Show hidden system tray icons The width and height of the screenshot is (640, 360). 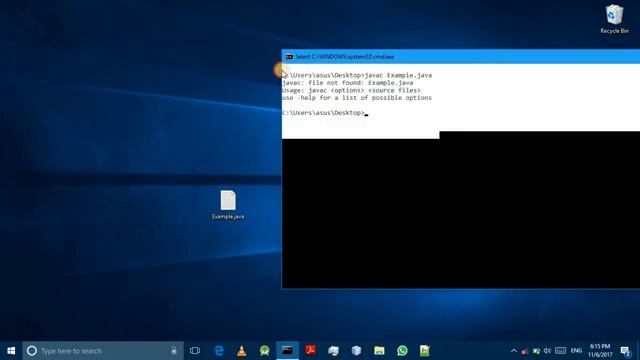(x=514, y=351)
